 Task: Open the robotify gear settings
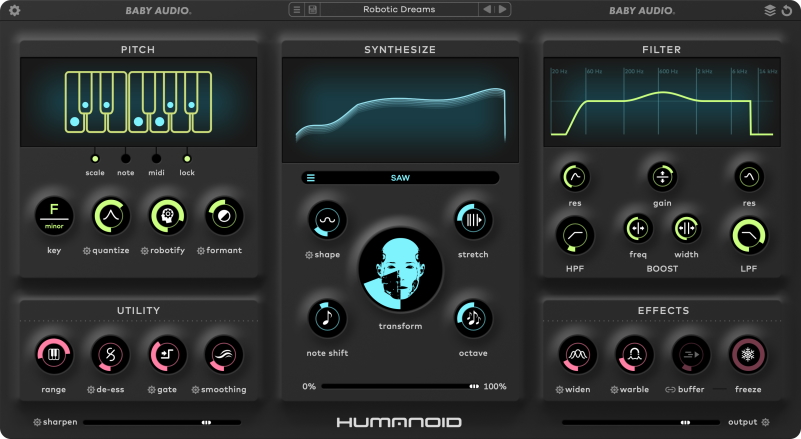point(145,251)
